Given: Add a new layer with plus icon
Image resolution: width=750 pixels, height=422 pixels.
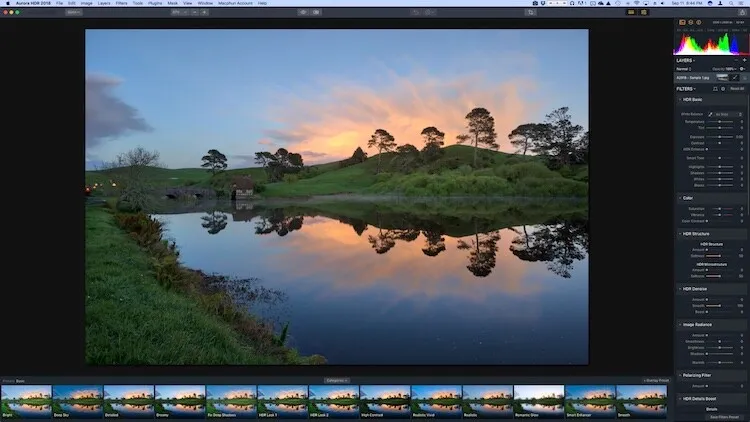Looking at the screenshot, I should pos(743,60).
